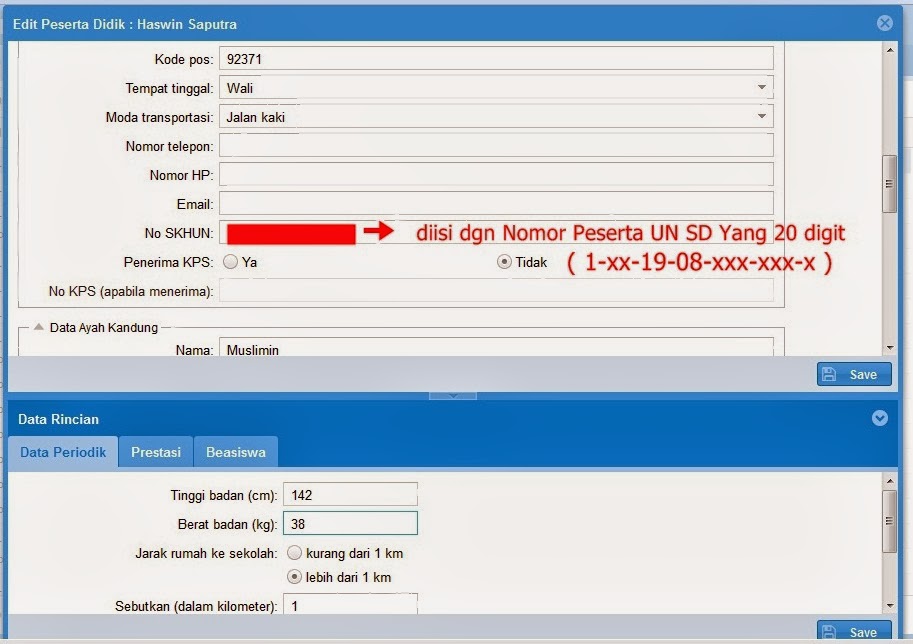Open the Tempat tinggal dropdown

pyautogui.click(x=762, y=87)
